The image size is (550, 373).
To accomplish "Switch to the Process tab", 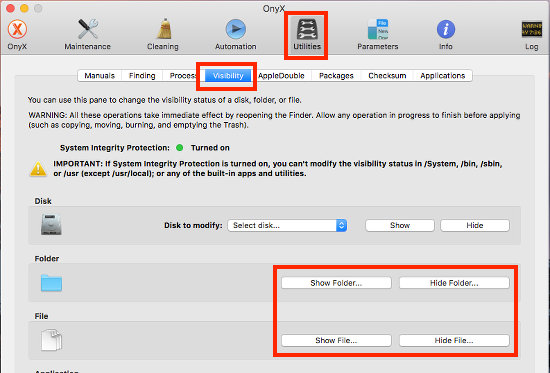I will click(x=183, y=75).
